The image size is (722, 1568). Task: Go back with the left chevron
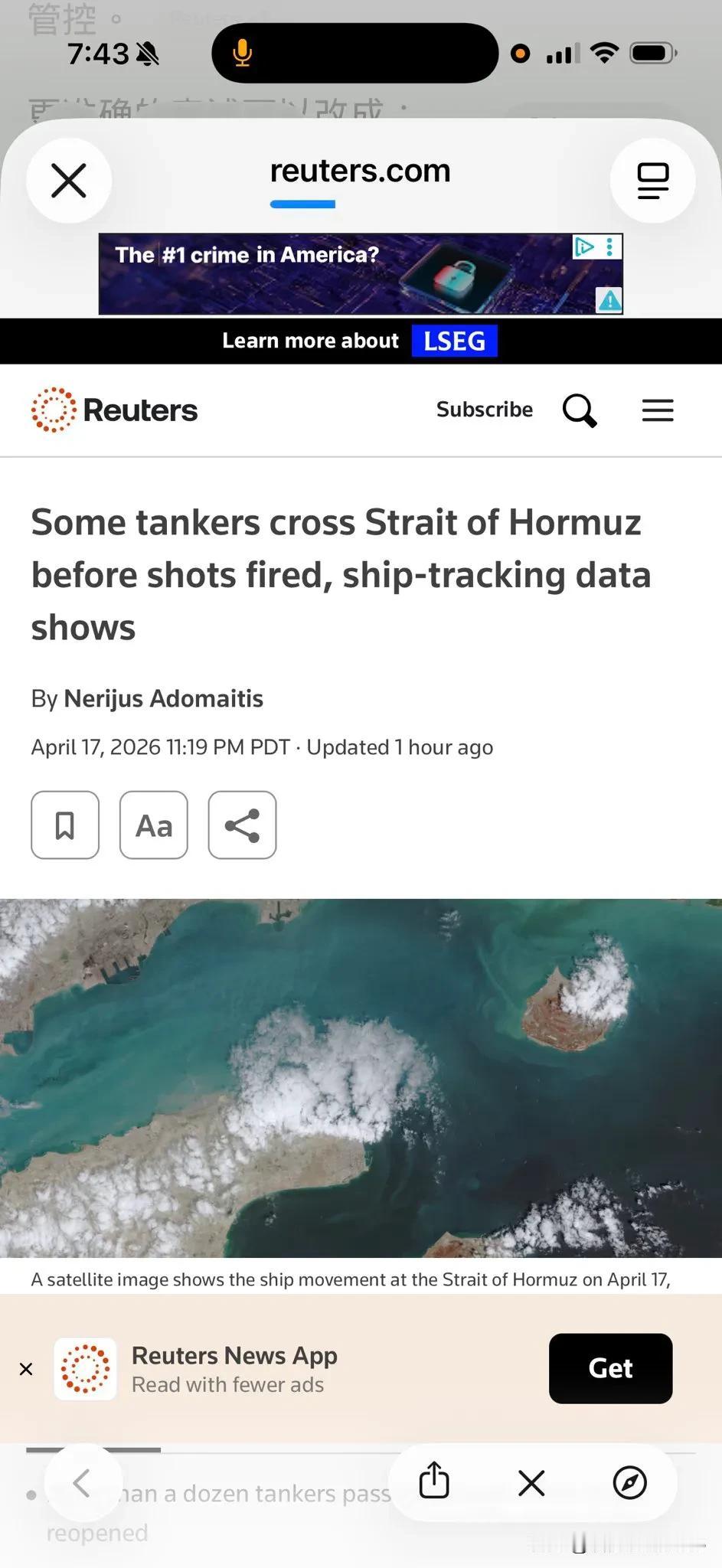tap(83, 1483)
